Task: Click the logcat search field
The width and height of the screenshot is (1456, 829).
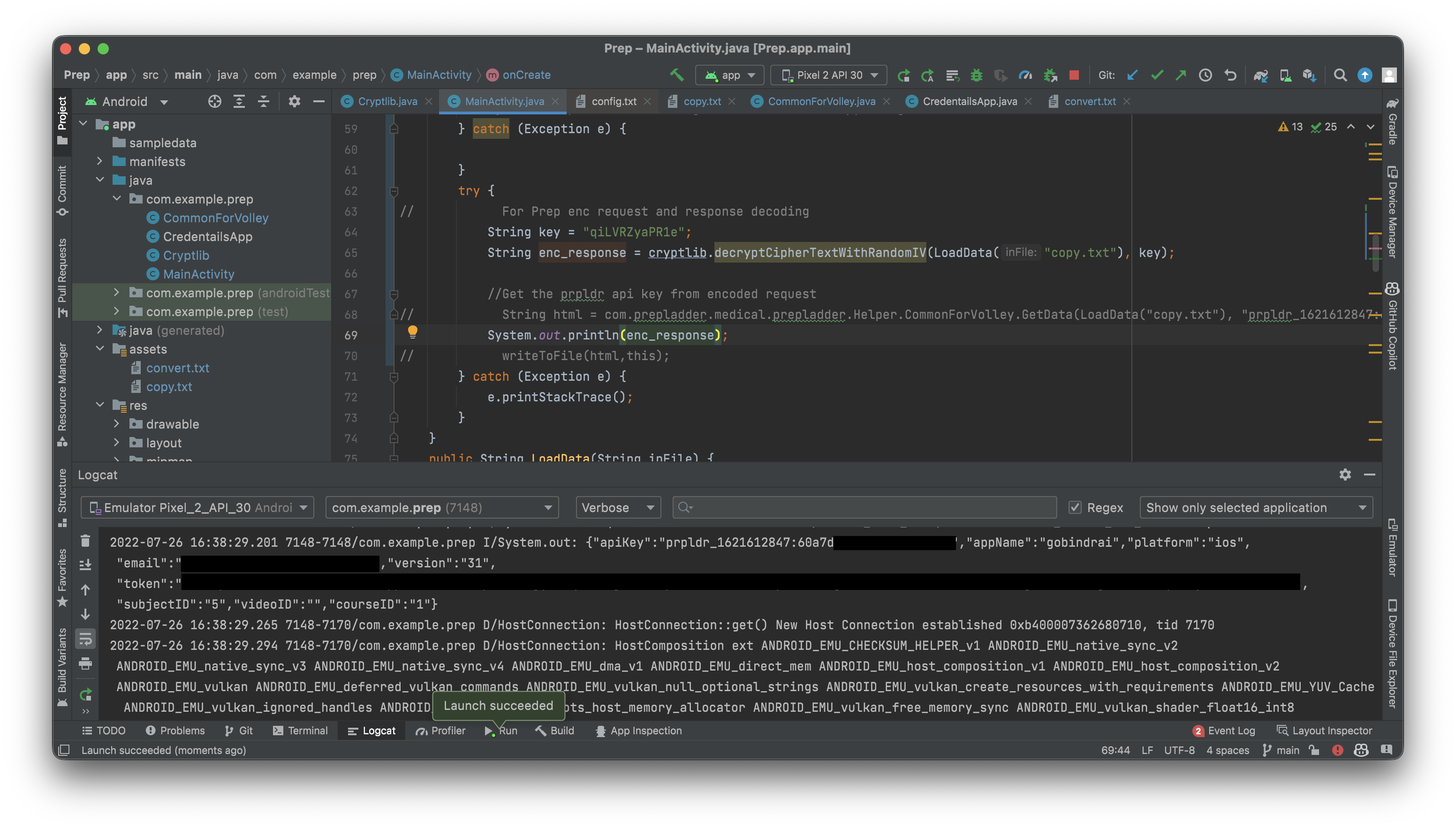Action: coord(864,507)
